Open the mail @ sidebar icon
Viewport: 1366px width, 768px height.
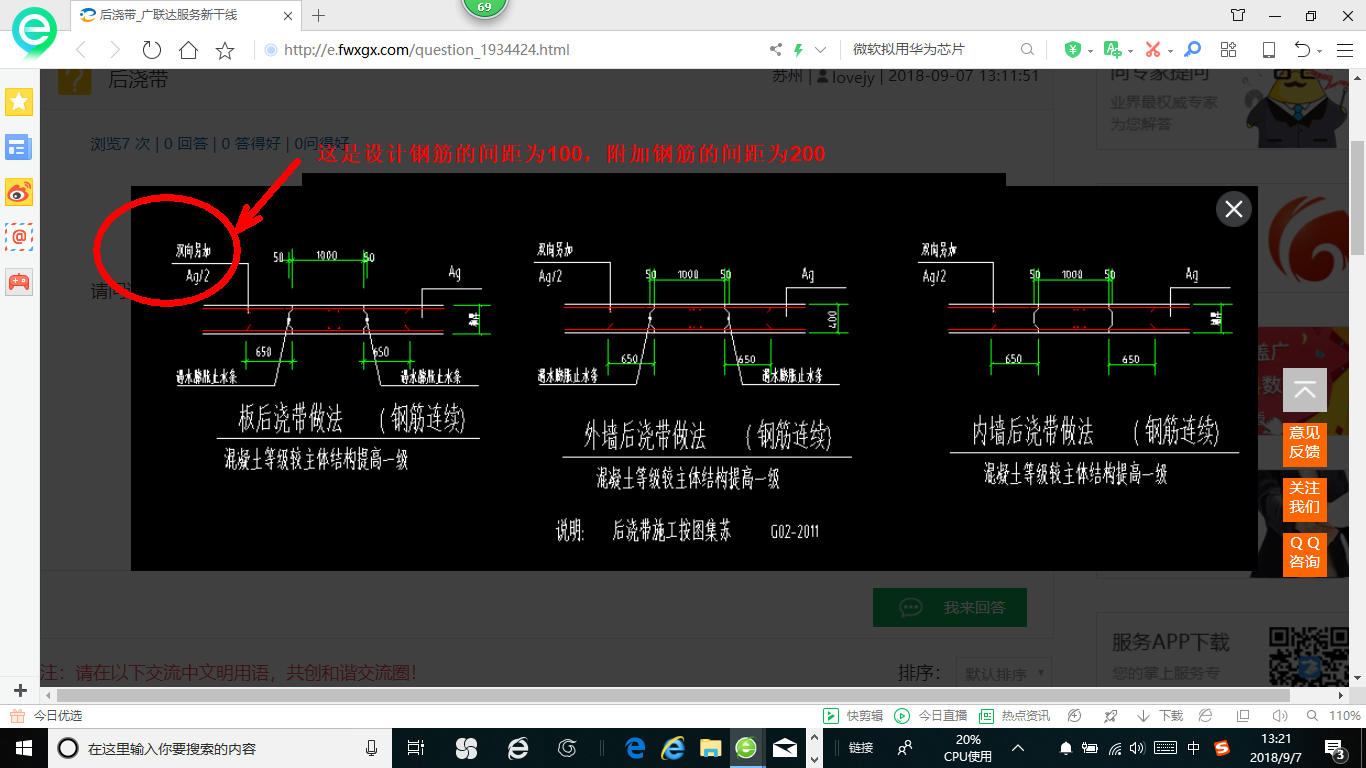[x=19, y=237]
